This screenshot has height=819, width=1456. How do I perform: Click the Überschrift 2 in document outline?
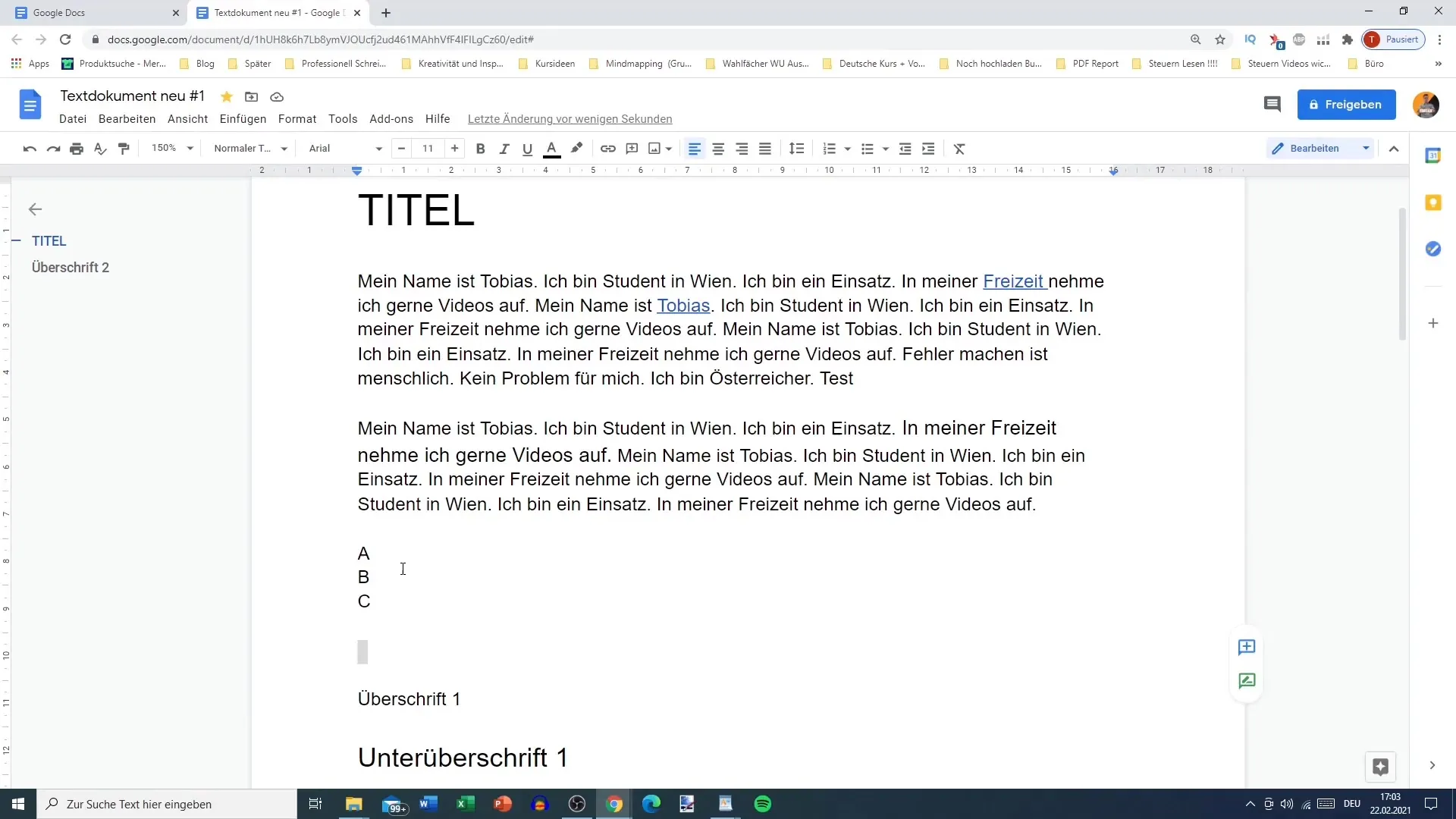(x=70, y=267)
